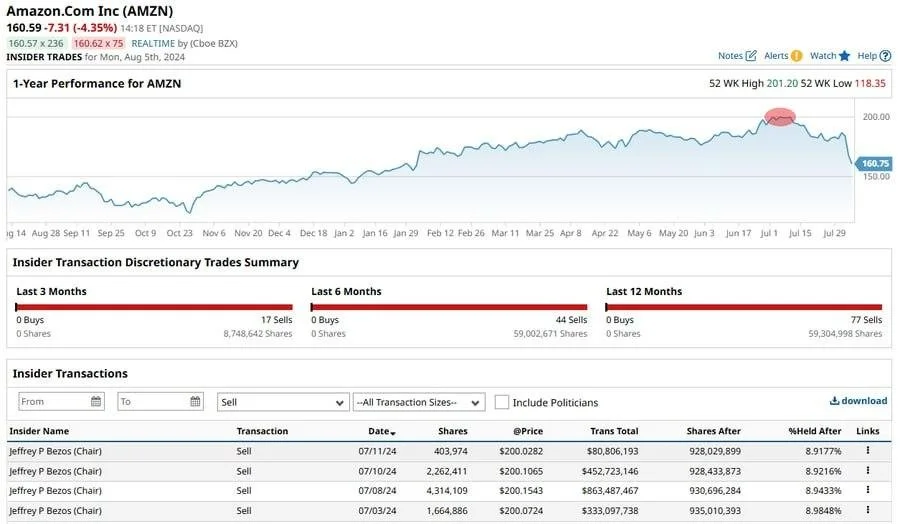This screenshot has width=900, height=524.
Task: Open links menu for 07/10/24 Bezos row
Action: pyautogui.click(x=867, y=471)
